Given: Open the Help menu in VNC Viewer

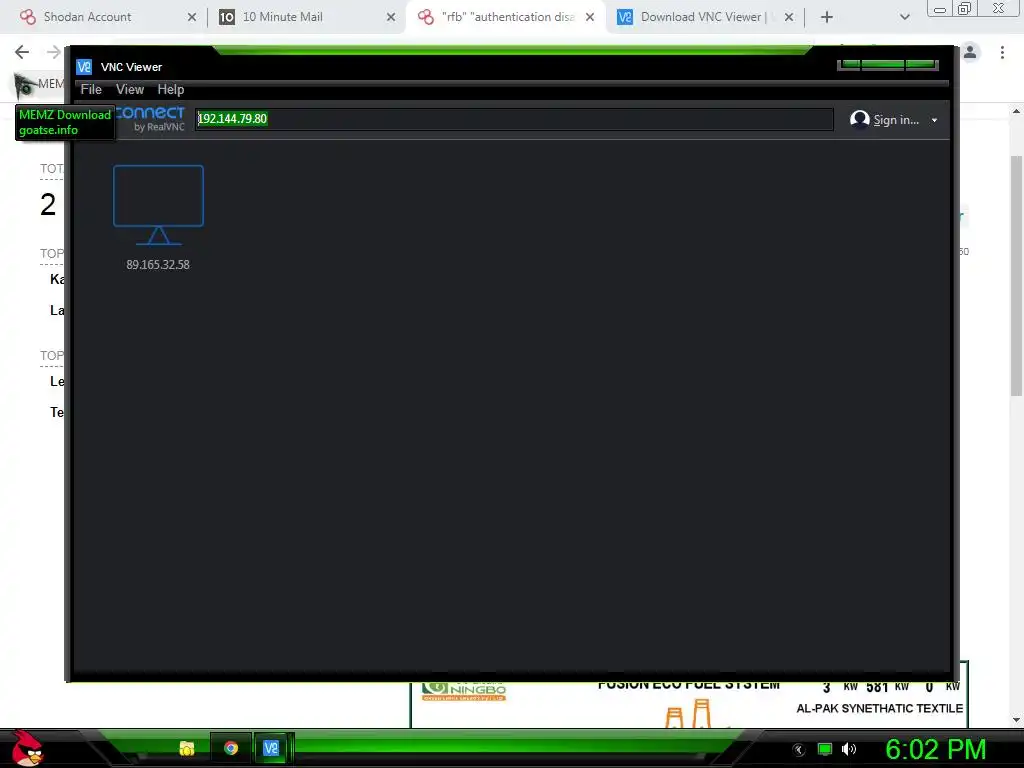Looking at the screenshot, I should click(x=170, y=89).
